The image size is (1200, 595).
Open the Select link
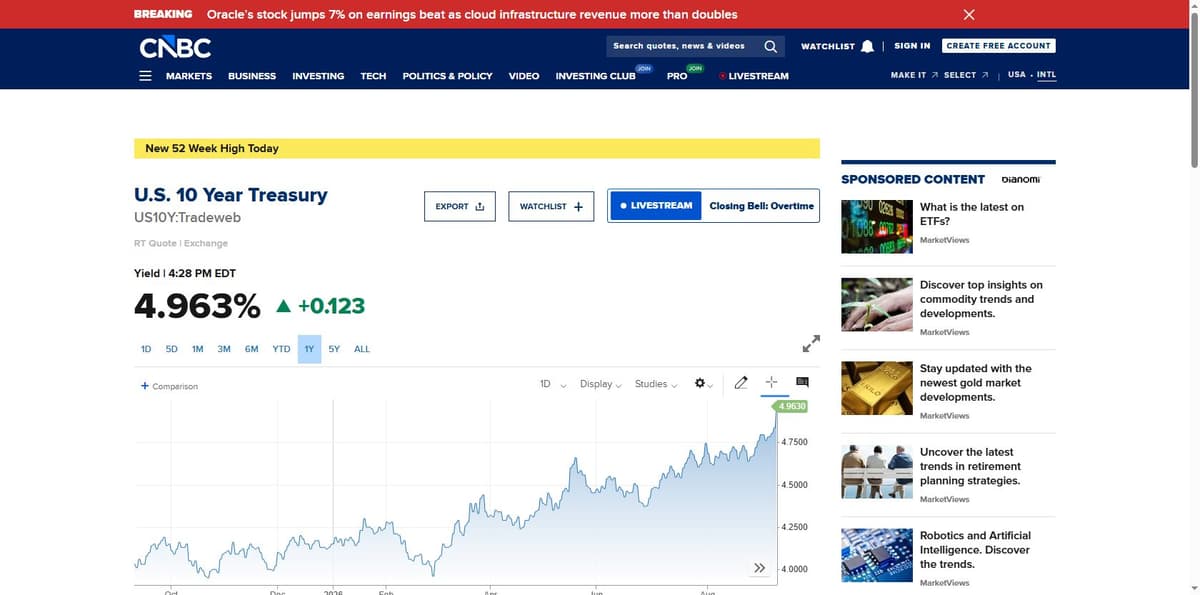click(966, 75)
